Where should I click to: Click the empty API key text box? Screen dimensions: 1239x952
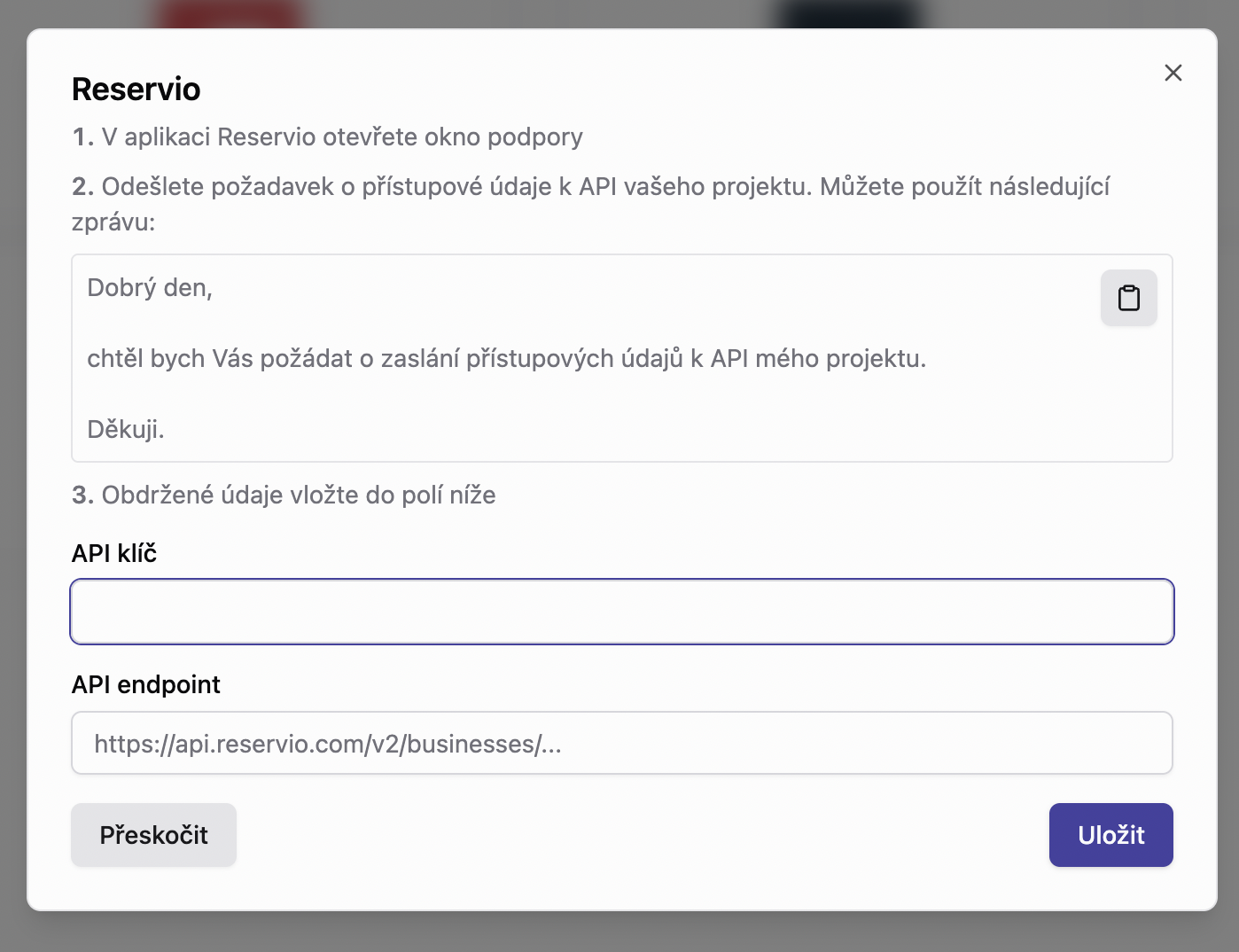click(x=620, y=612)
